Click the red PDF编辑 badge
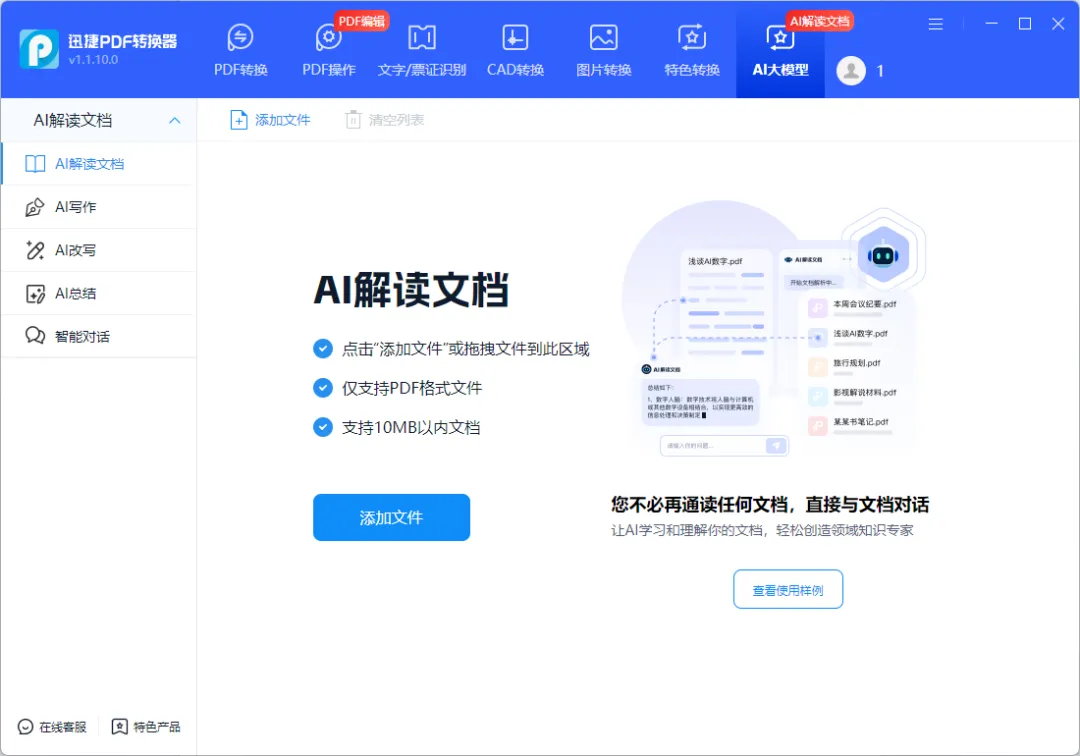The width and height of the screenshot is (1080, 756). (362, 21)
